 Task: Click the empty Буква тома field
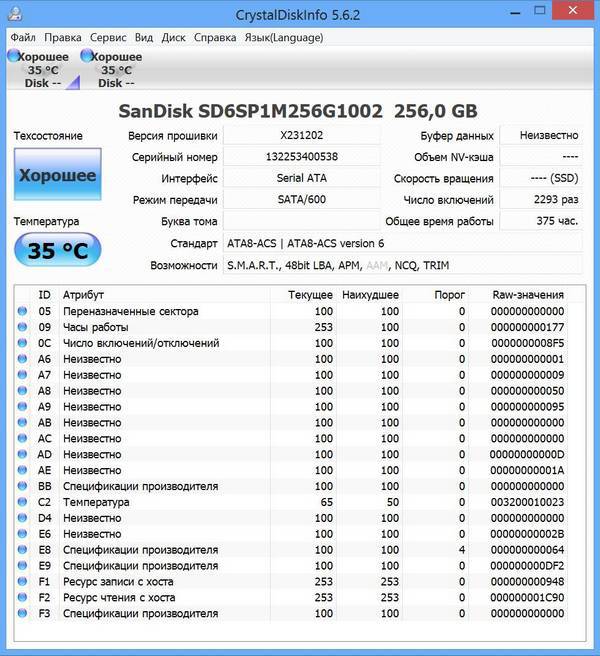tap(301, 221)
